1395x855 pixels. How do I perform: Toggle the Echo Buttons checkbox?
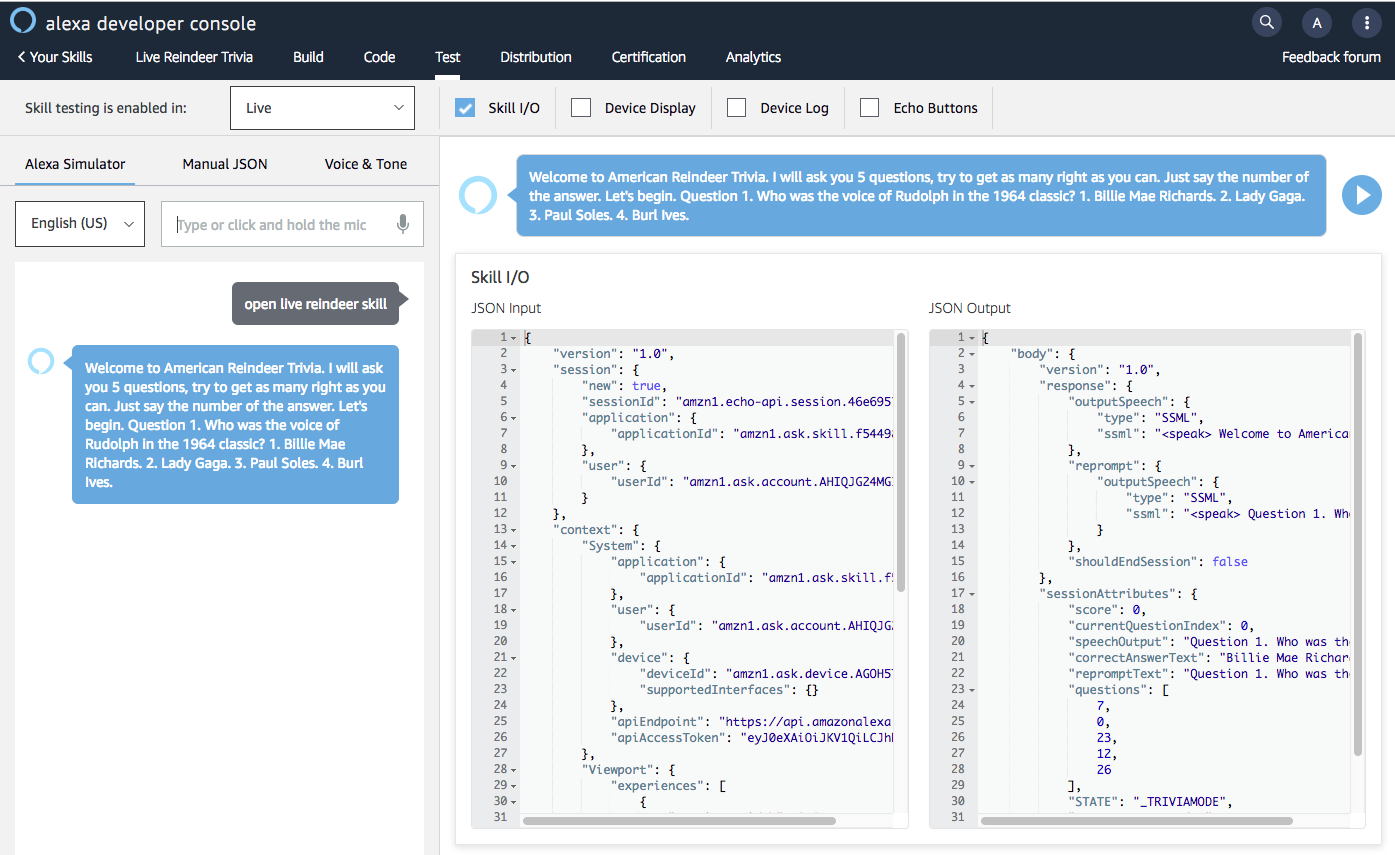pyautogui.click(x=870, y=108)
